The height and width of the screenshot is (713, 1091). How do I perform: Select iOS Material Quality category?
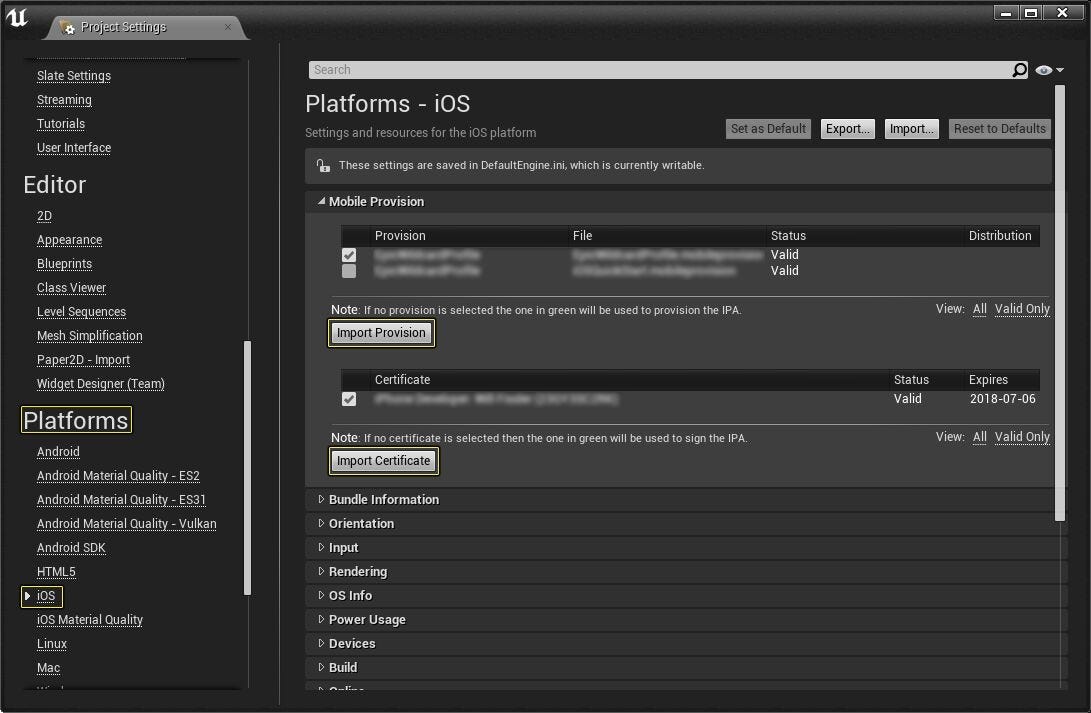tap(90, 620)
